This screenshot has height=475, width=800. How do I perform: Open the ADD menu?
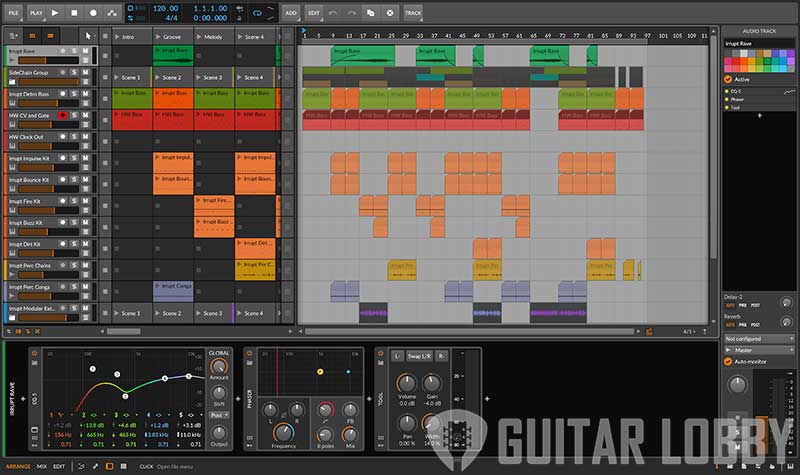(291, 13)
